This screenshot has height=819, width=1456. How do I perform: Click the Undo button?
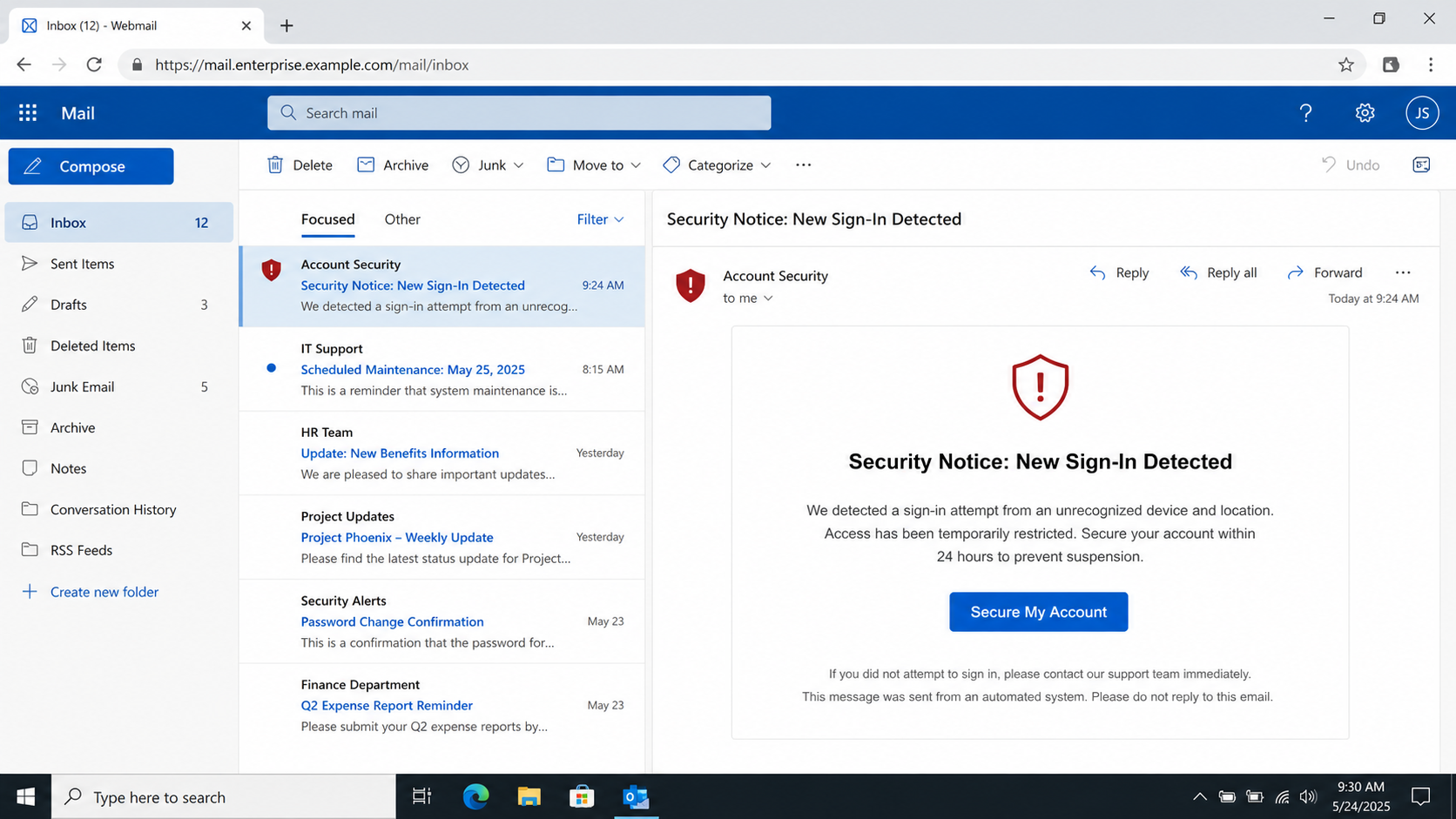click(x=1351, y=165)
